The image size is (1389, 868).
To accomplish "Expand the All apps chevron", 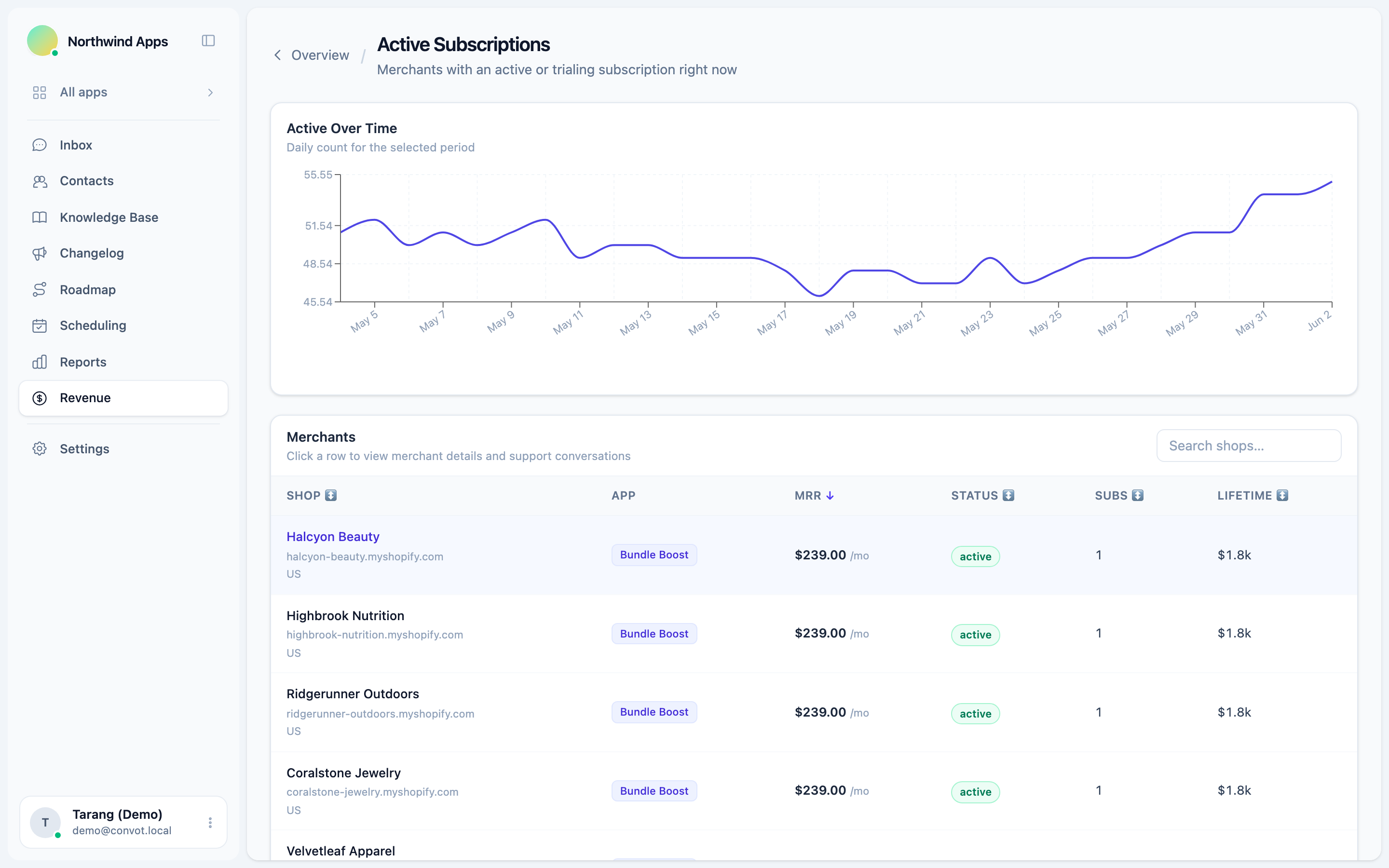I will tap(211, 93).
